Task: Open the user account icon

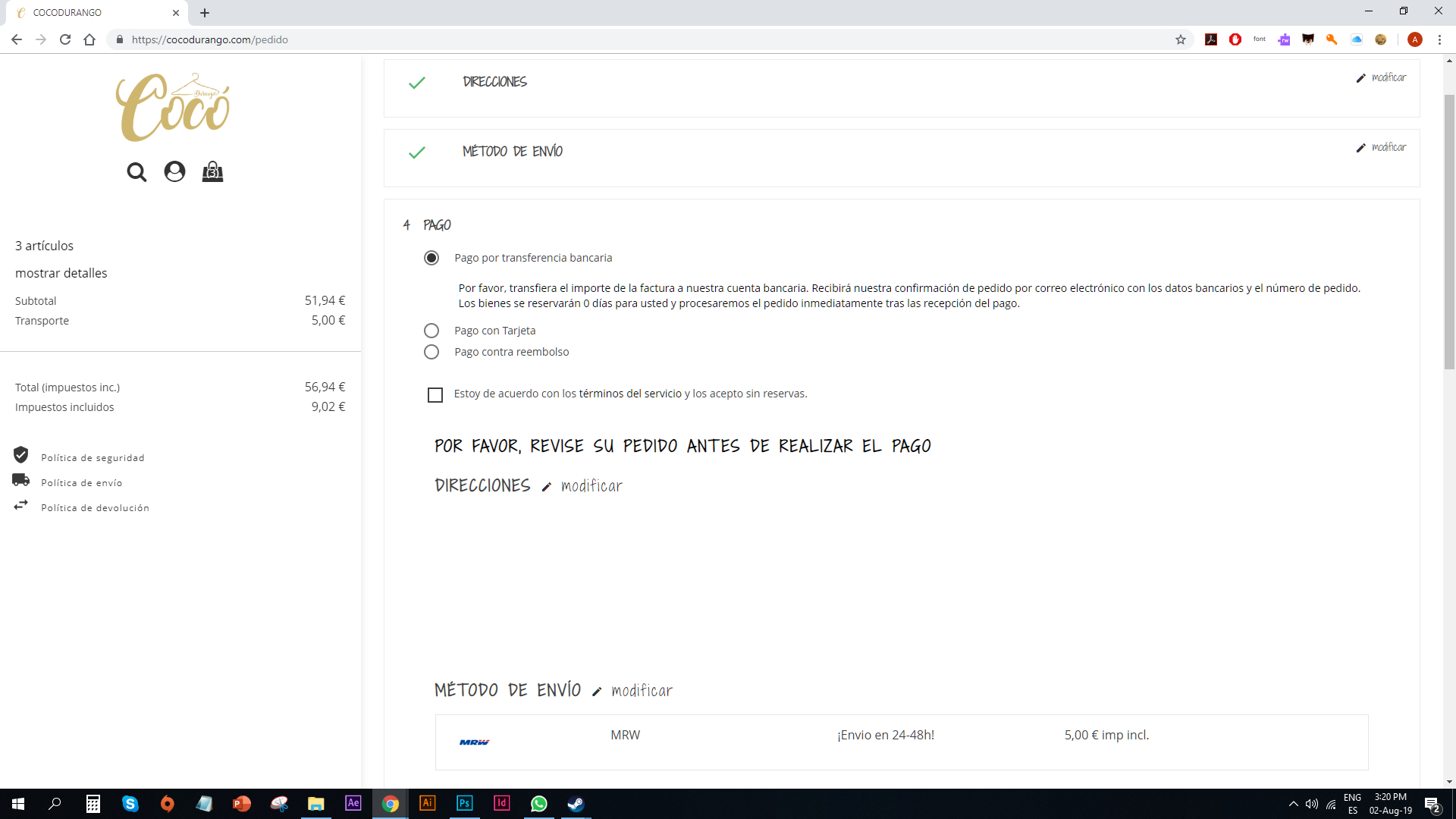Action: coord(174,172)
